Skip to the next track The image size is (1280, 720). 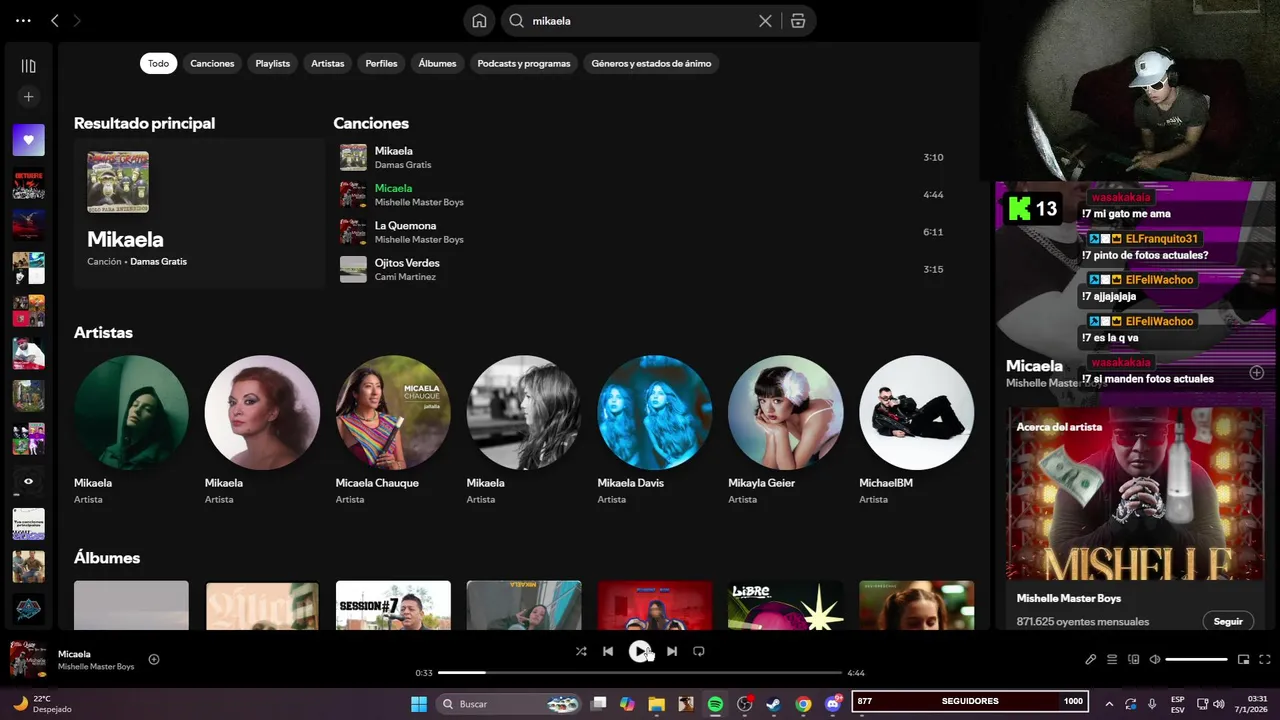pos(672,651)
